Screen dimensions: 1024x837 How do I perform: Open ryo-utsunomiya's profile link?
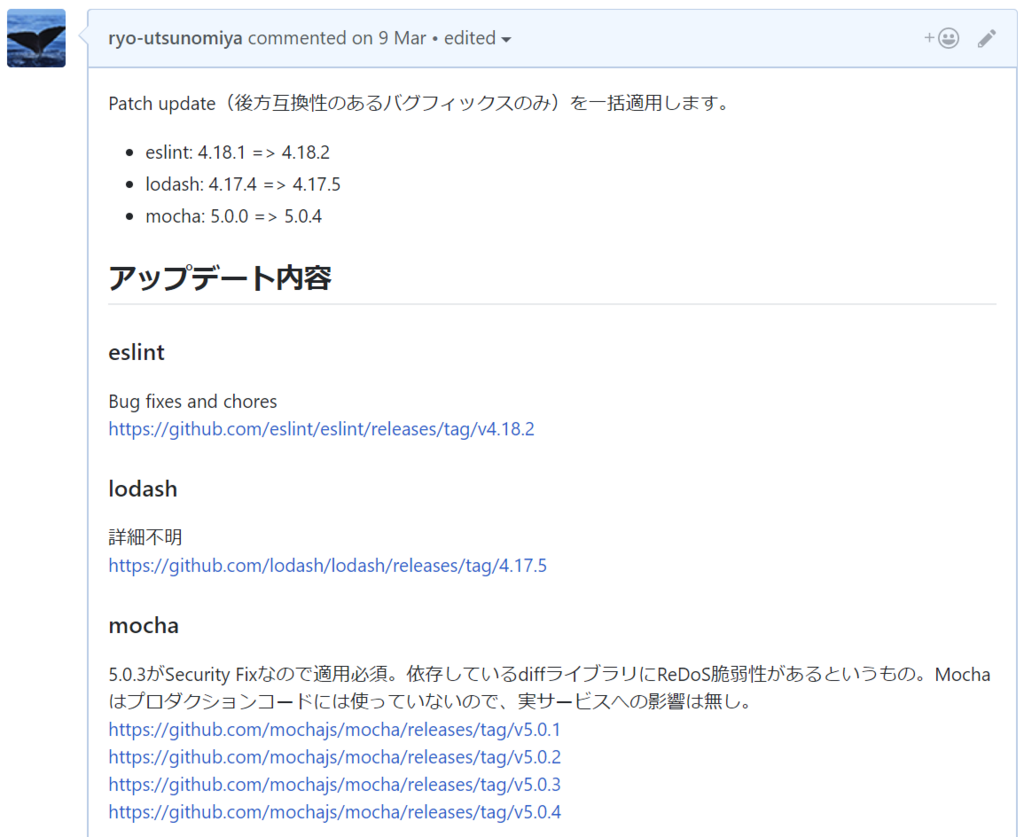click(175, 38)
